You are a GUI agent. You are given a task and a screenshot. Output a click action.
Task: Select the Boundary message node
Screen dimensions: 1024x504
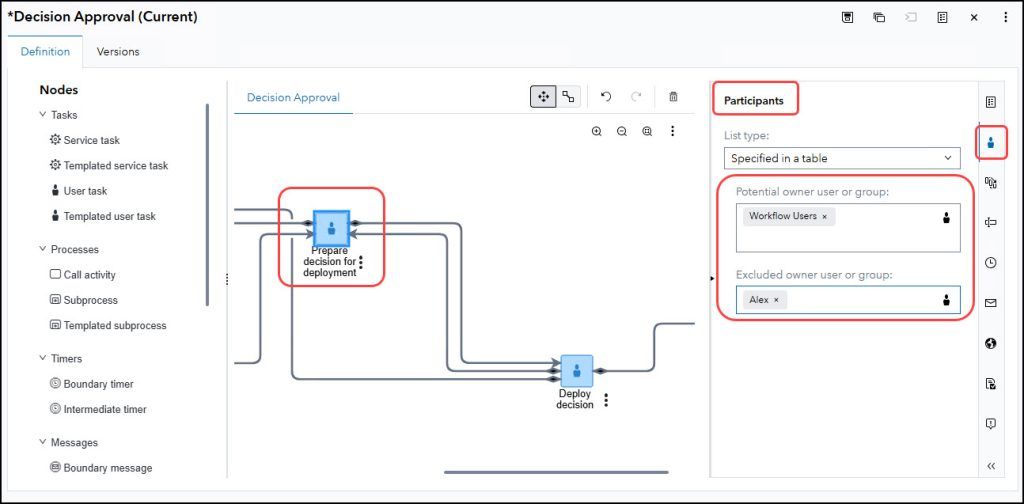click(x=101, y=468)
